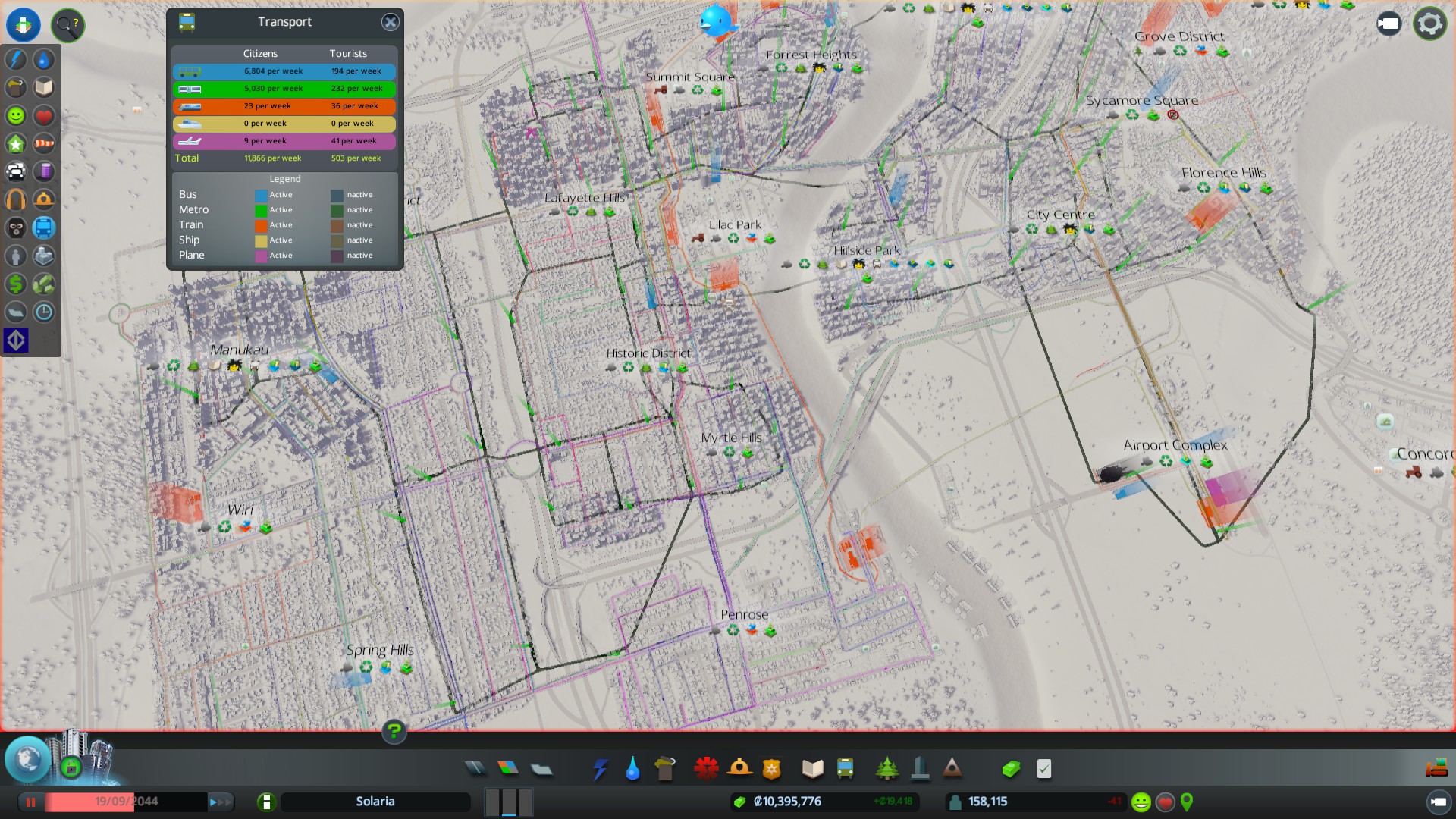Viewport: 1456px width, 819px height.
Task: Pause the simulation
Action: pyautogui.click(x=31, y=802)
